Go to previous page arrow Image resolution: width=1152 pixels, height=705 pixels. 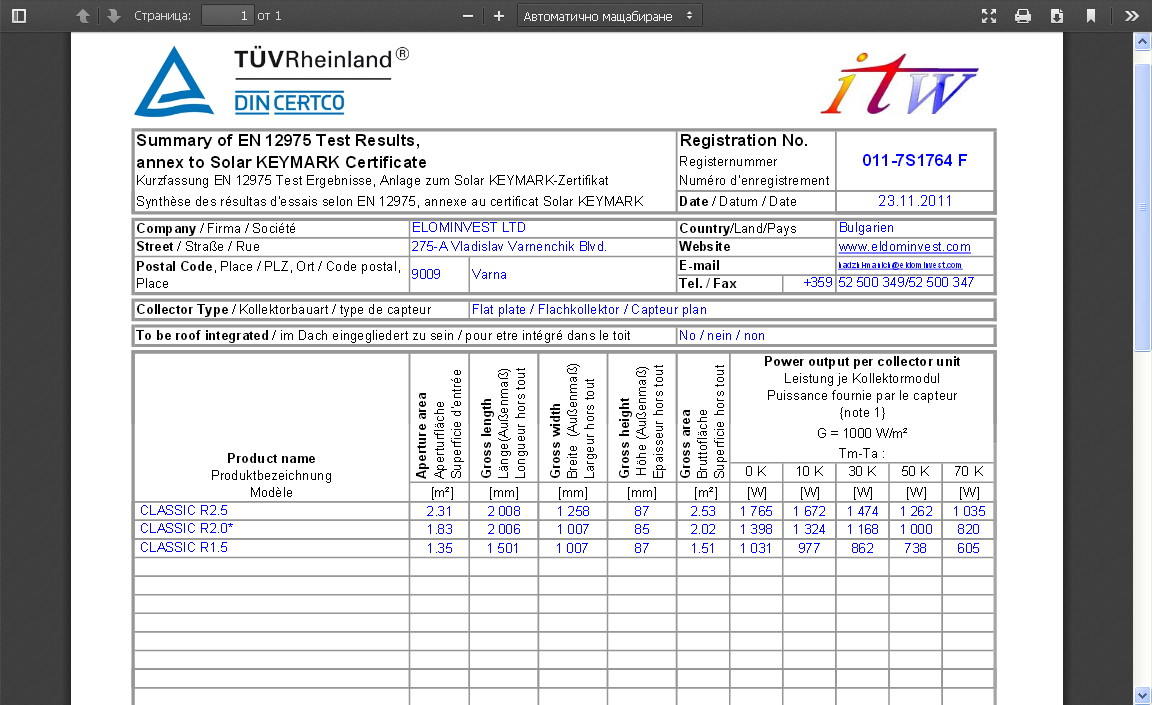[x=83, y=16]
